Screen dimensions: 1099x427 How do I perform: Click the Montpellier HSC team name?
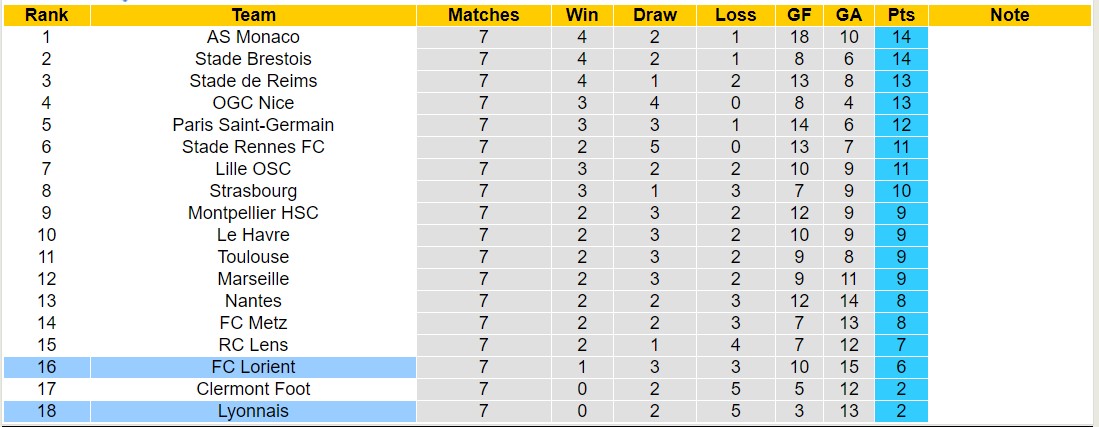[253, 213]
